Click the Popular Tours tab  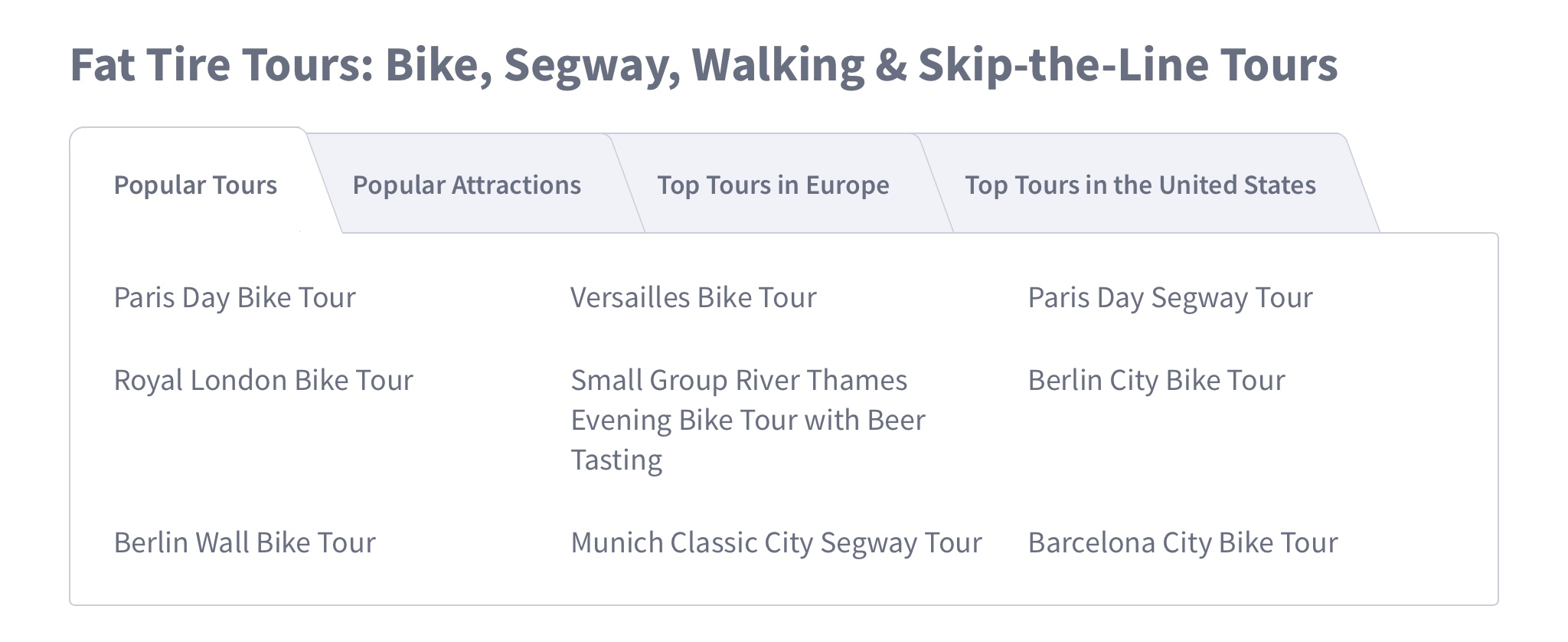point(195,185)
